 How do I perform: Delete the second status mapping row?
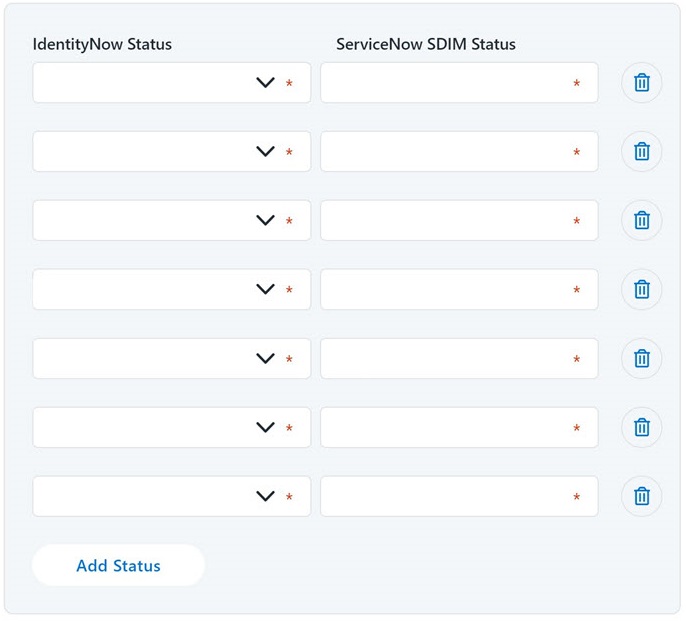pos(641,151)
